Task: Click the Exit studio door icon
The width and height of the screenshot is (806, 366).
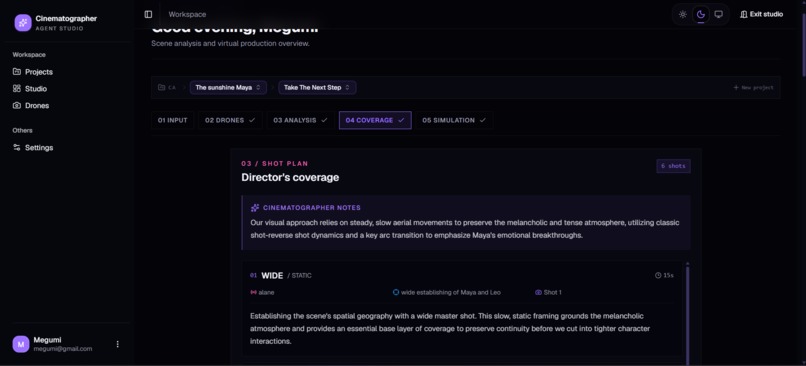Action: point(743,14)
